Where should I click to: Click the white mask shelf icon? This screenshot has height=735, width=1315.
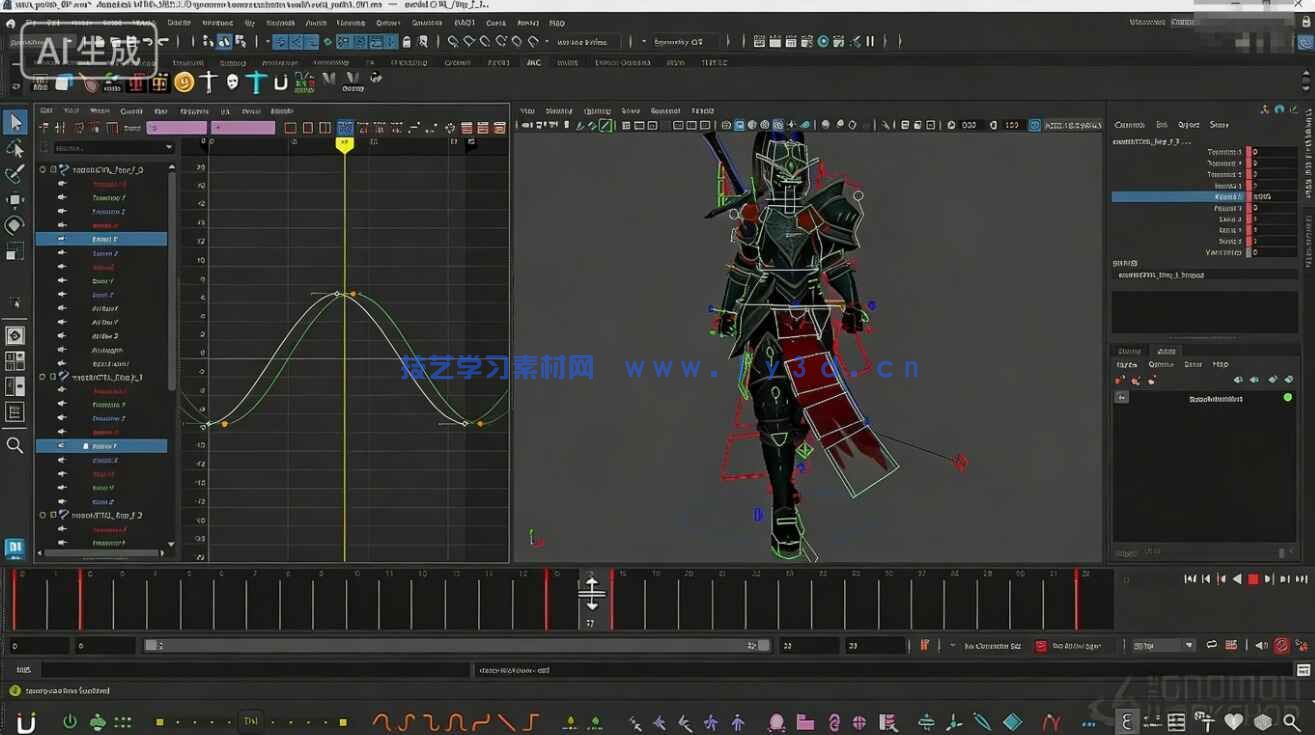tap(233, 82)
